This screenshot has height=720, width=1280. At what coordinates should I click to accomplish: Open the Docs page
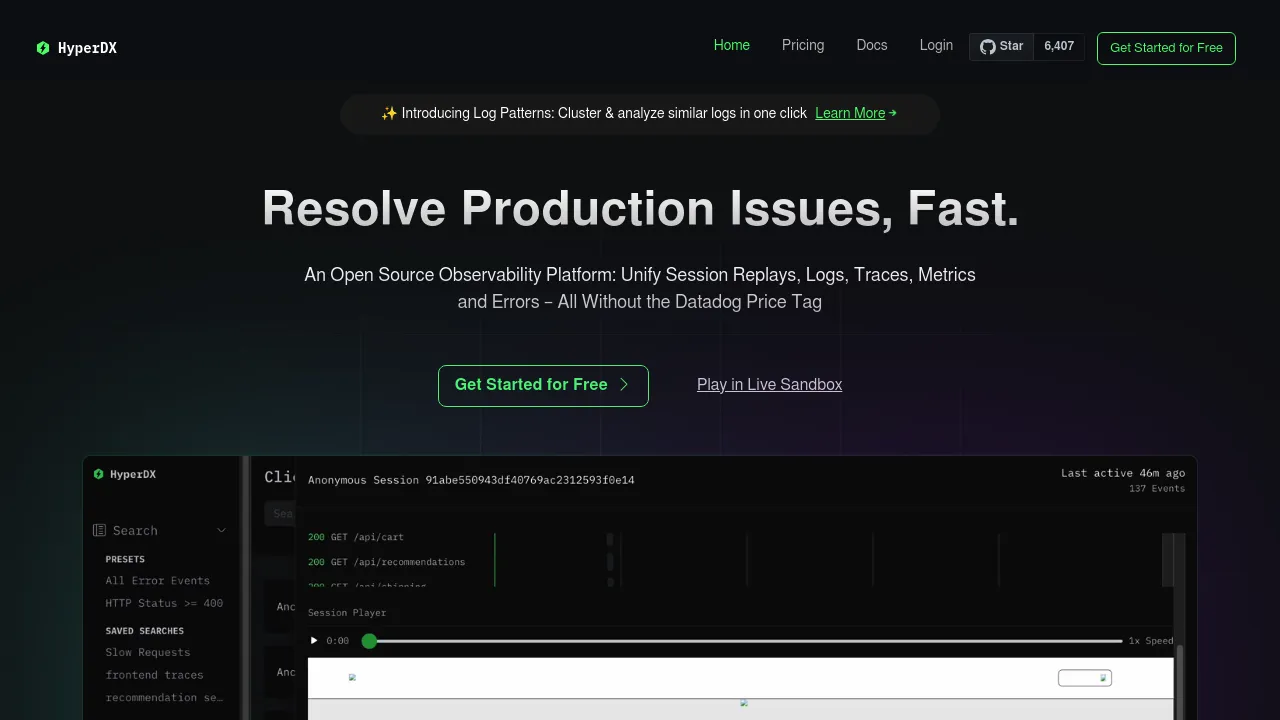[871, 45]
